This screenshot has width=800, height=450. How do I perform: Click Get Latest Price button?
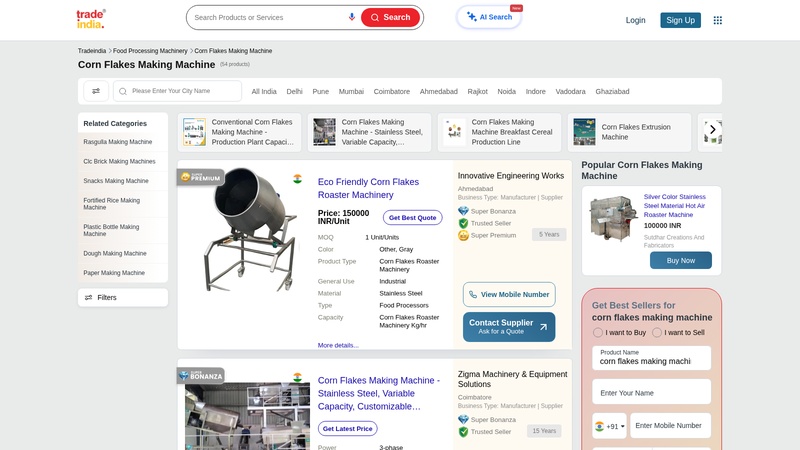click(x=347, y=429)
